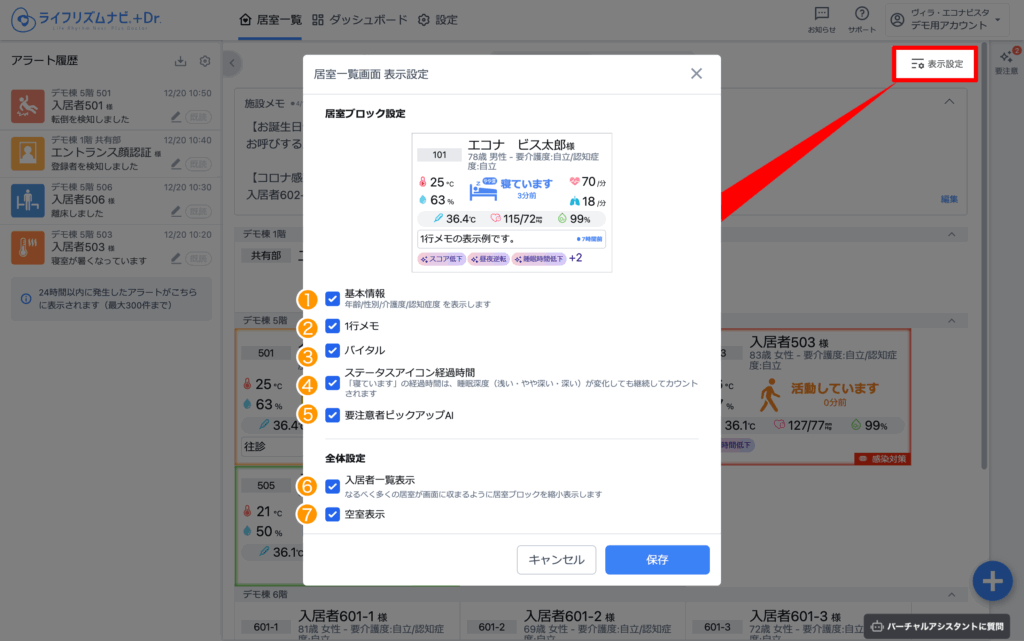Uncheck the 基本情報 checkbox
The width and height of the screenshot is (1024, 641).
333,298
